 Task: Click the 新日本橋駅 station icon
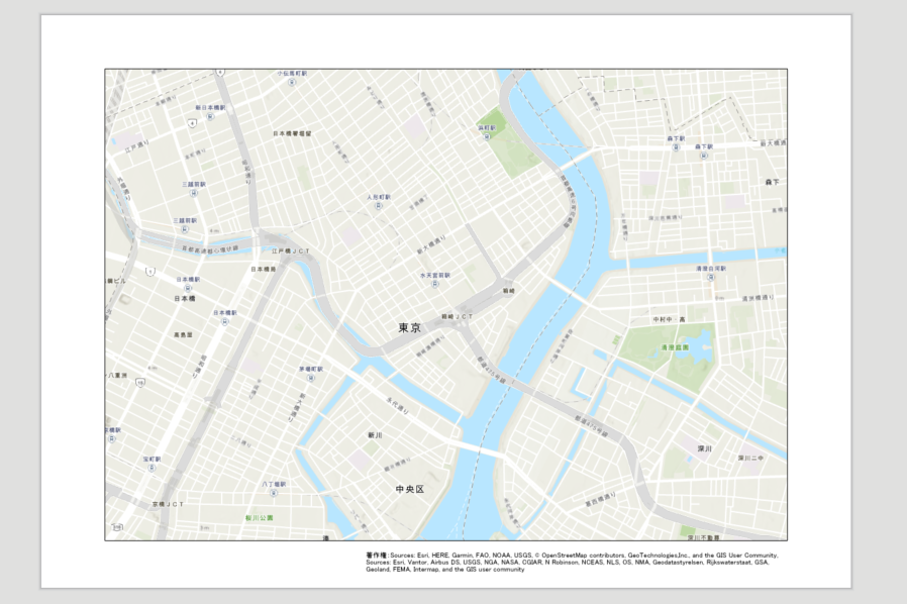211,116
